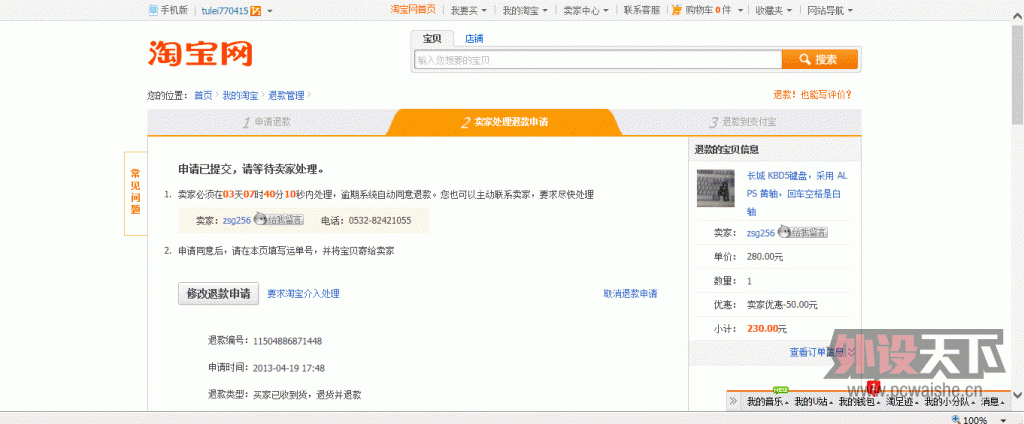Viewport: 1024px width, 424px height.
Task: Open 我的音乐 in the bottom toolbar
Action: [768, 402]
